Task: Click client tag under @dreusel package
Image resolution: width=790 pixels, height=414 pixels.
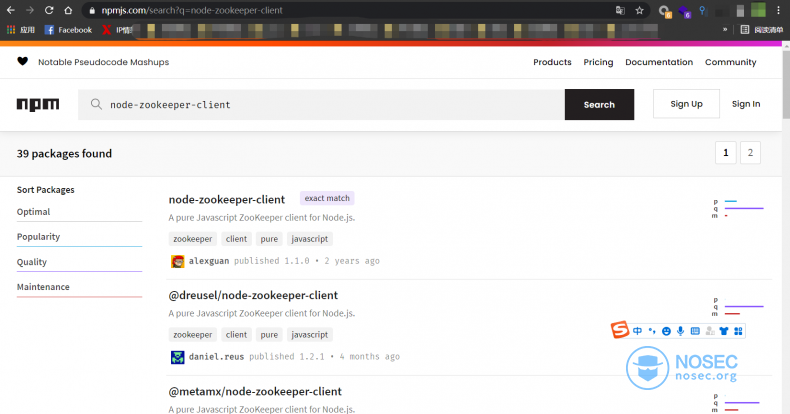Action: (236, 334)
